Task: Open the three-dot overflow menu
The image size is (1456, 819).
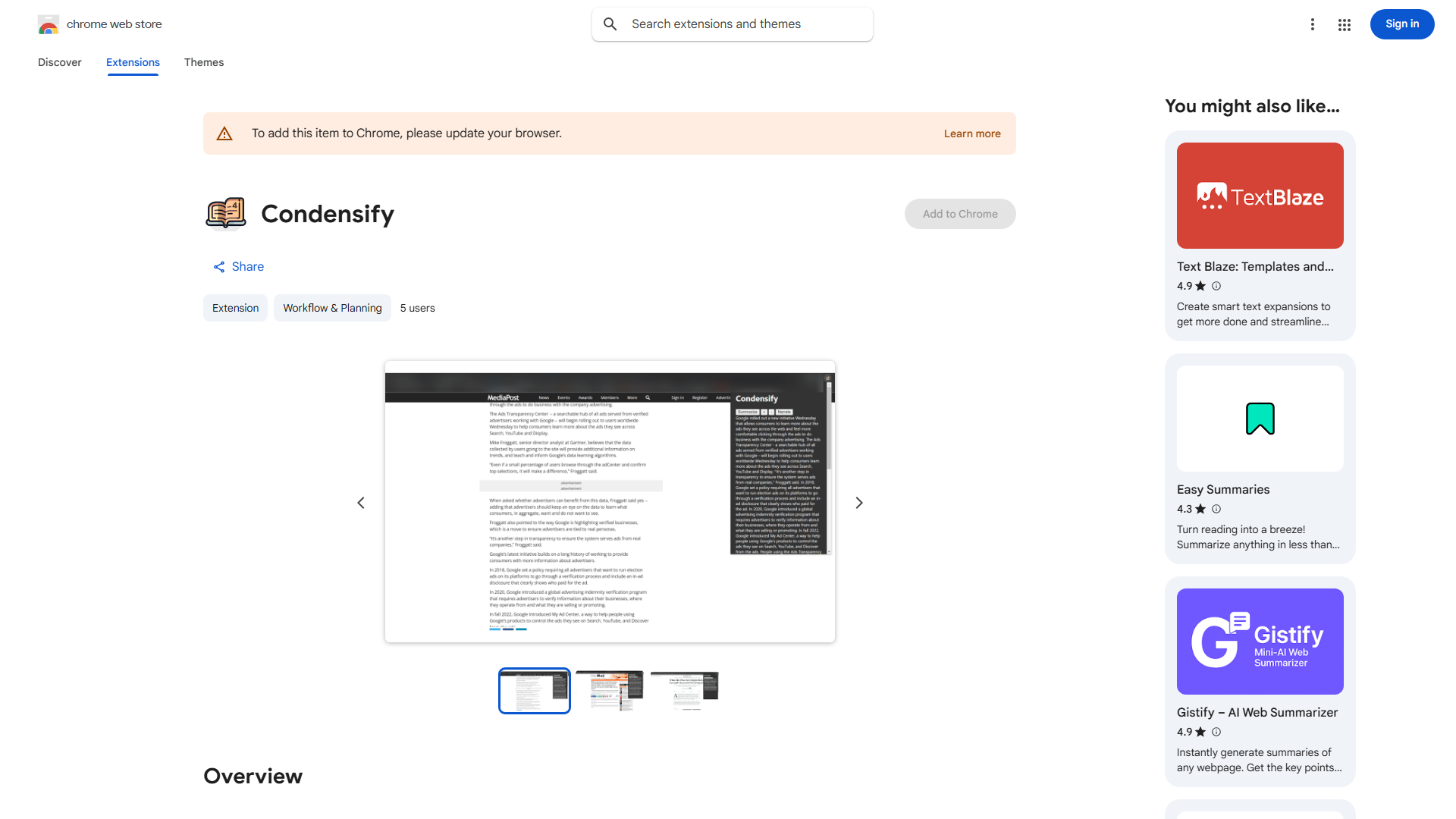Action: (1313, 24)
